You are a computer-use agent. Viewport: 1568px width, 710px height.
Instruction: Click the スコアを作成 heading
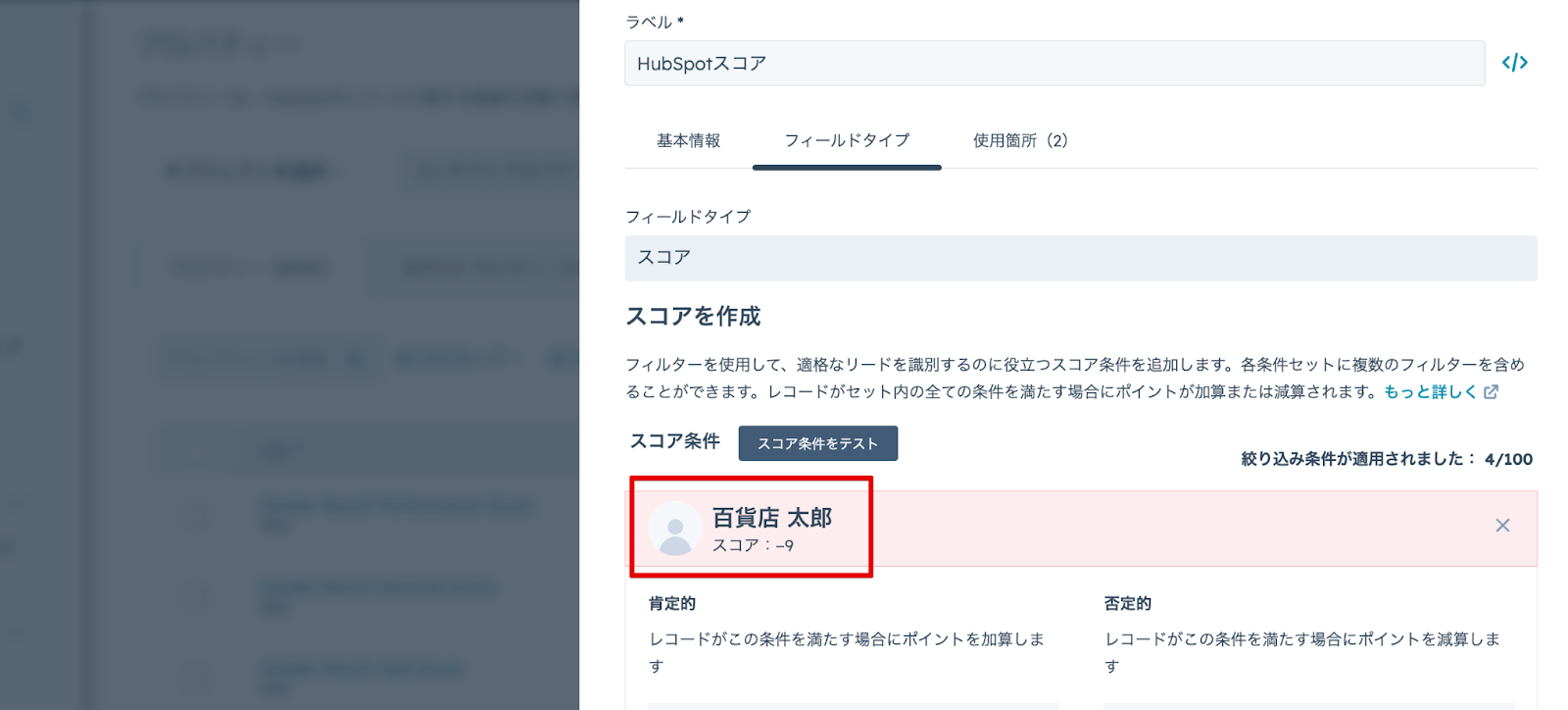693,316
